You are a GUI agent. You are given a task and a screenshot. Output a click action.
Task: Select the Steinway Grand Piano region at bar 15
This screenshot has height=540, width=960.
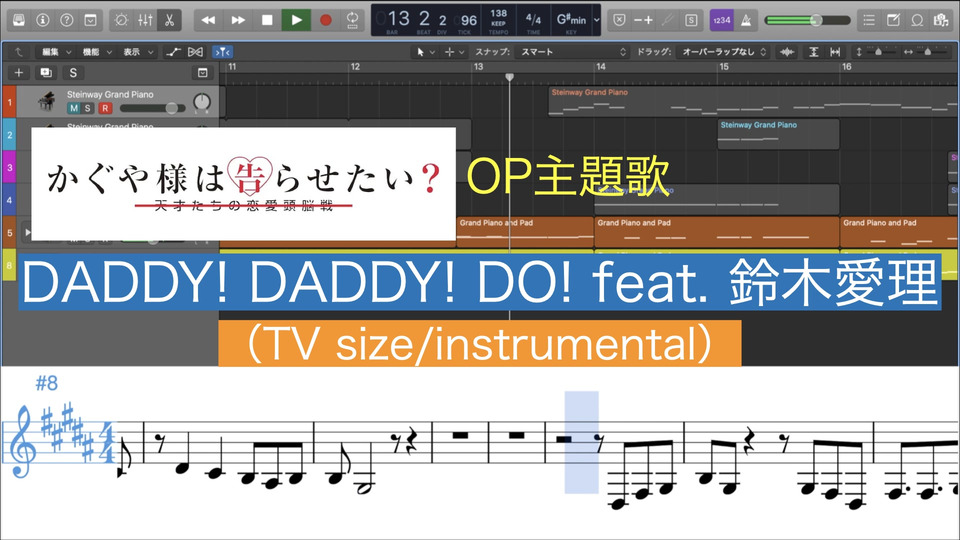click(x=778, y=134)
